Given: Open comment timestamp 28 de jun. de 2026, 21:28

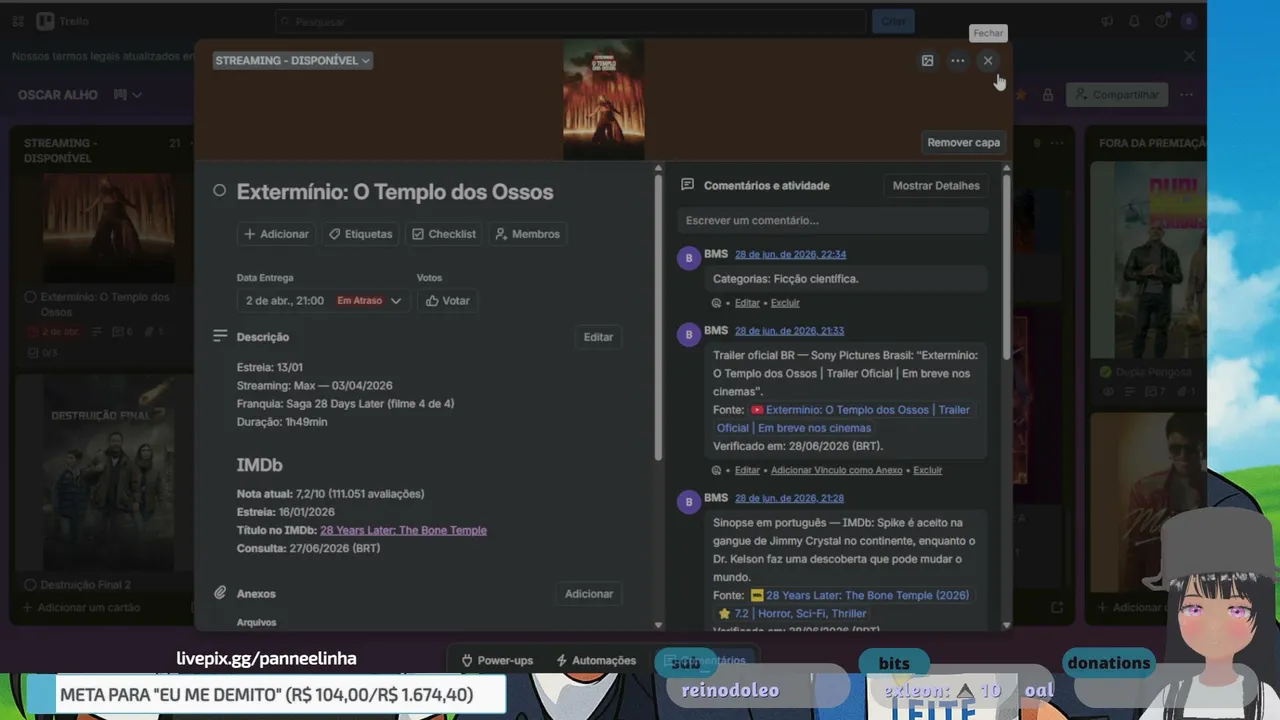Looking at the screenshot, I should (789, 498).
